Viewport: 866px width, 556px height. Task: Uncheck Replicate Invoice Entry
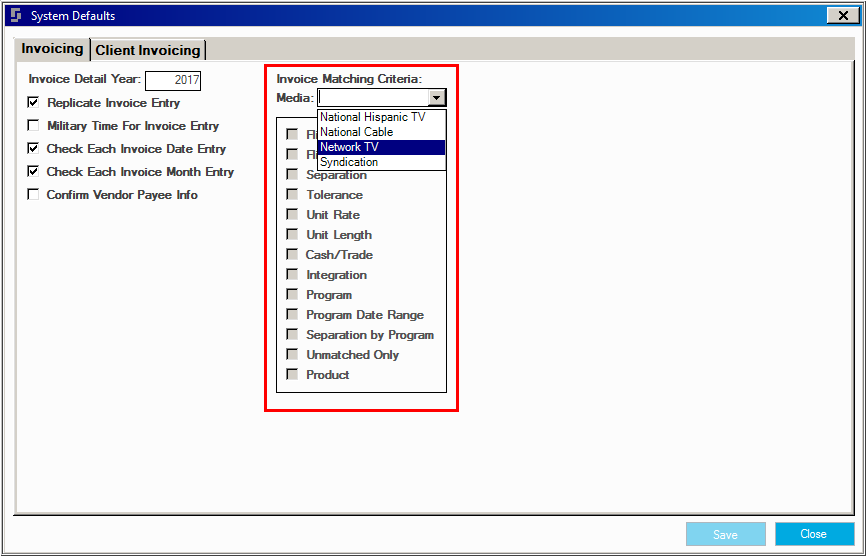34,103
